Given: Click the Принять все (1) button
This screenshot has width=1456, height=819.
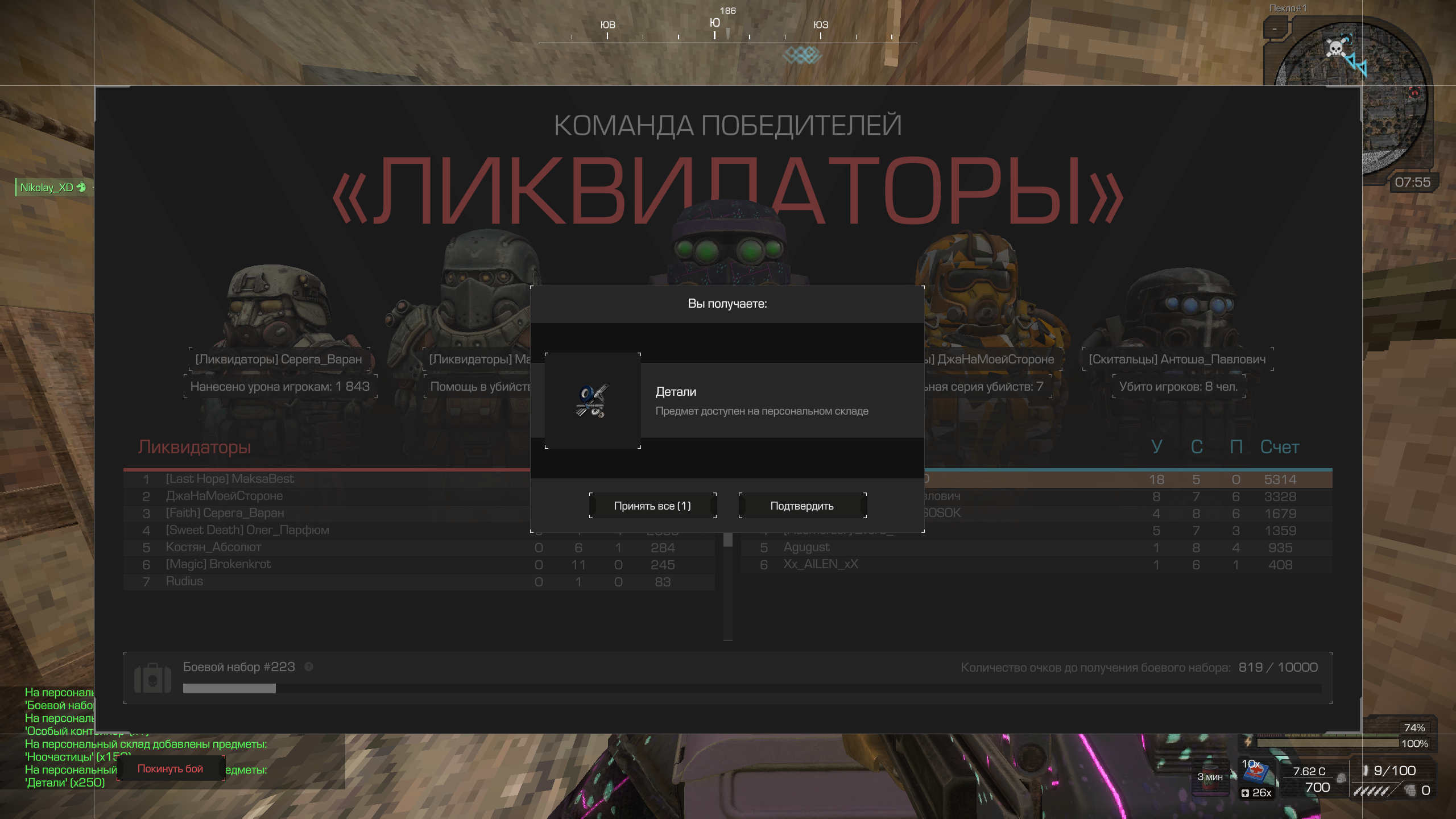Looking at the screenshot, I should point(652,506).
